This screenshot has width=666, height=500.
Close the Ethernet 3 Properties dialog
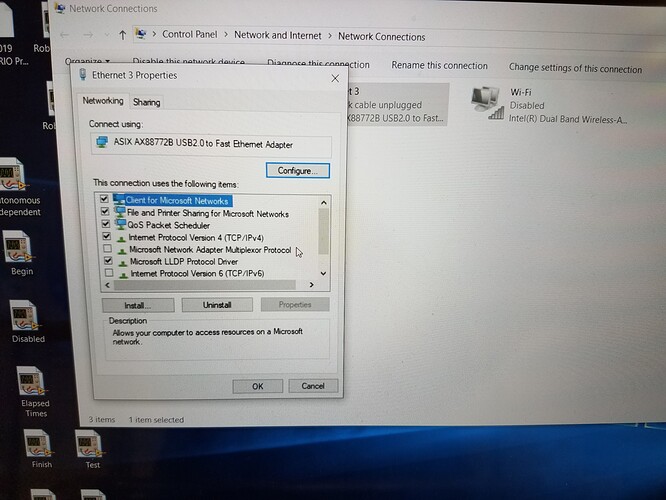click(335, 78)
